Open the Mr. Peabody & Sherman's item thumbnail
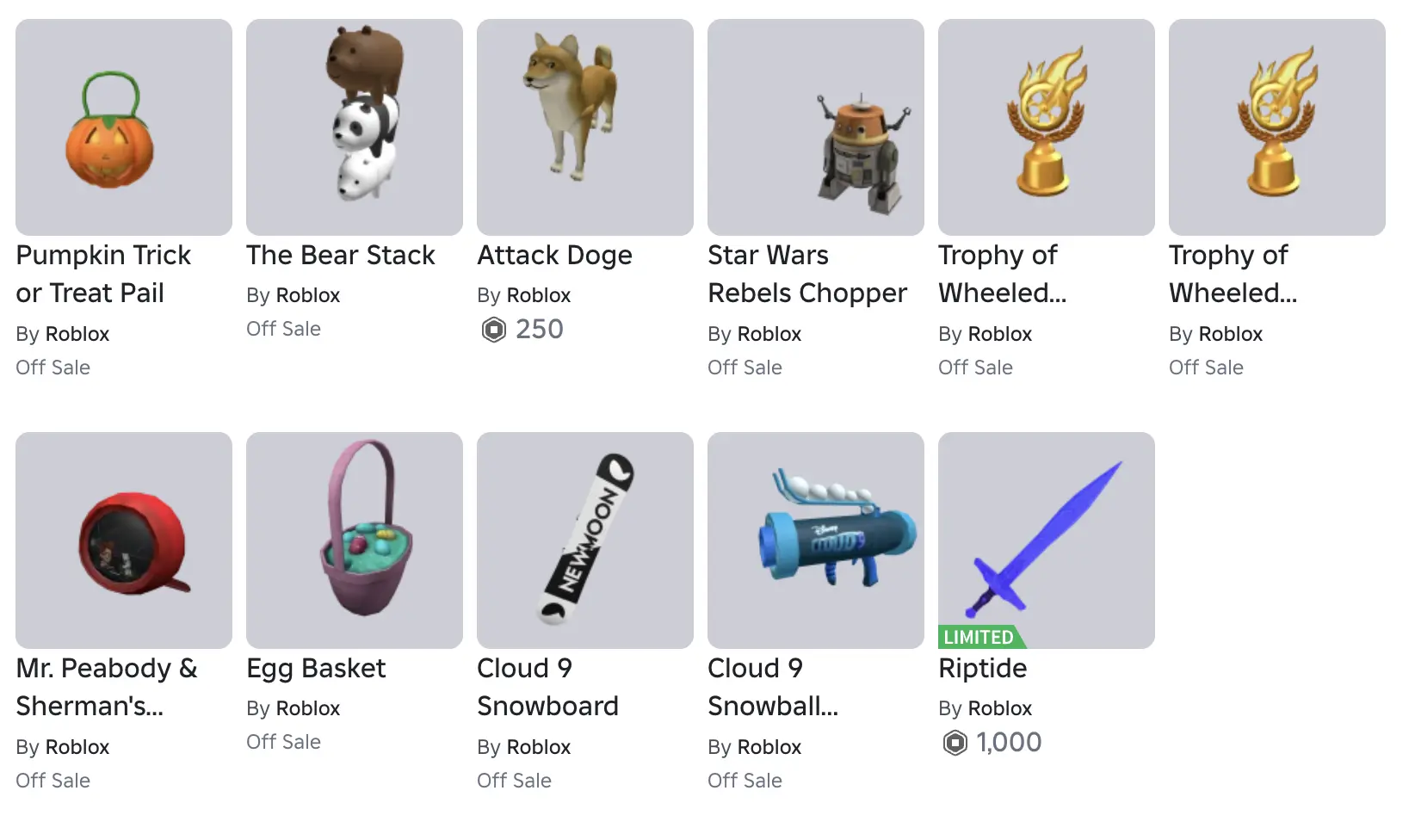 (124, 540)
